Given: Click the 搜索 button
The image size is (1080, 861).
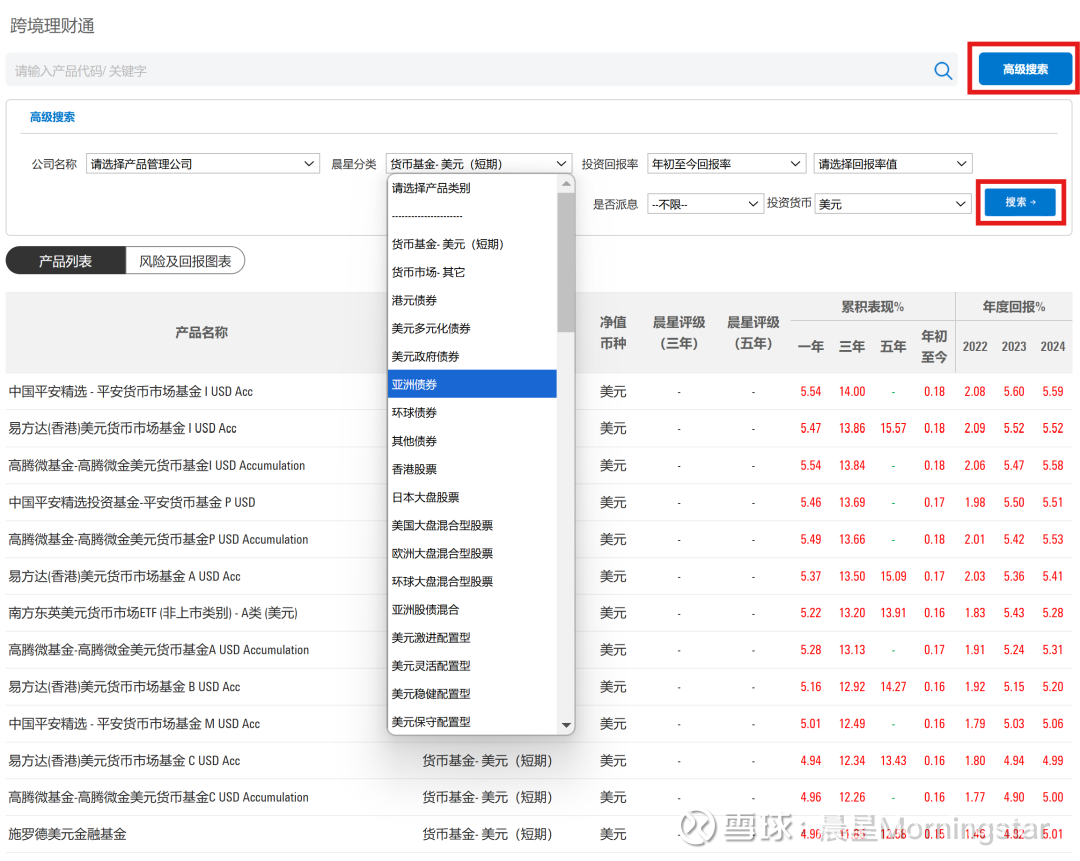Looking at the screenshot, I should tap(1020, 202).
